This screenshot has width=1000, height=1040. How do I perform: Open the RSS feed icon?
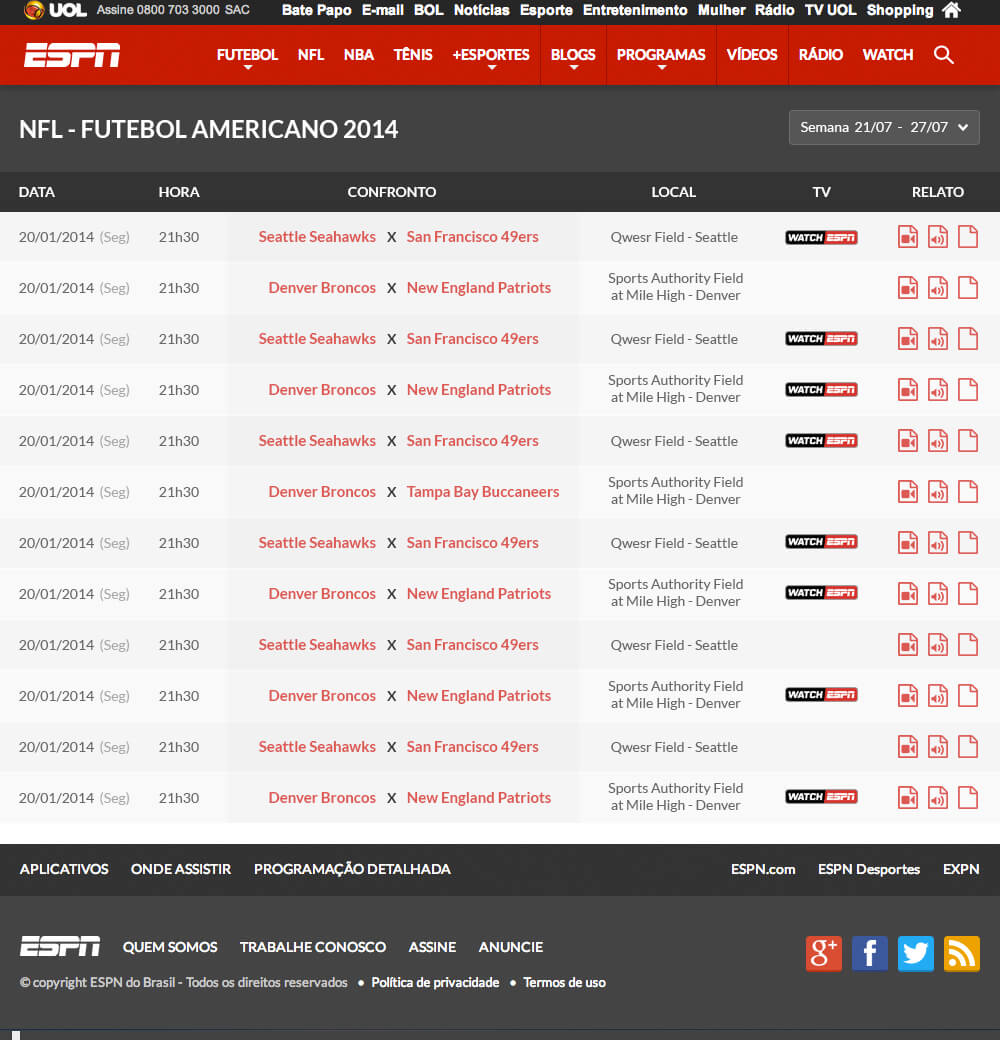tap(962, 954)
